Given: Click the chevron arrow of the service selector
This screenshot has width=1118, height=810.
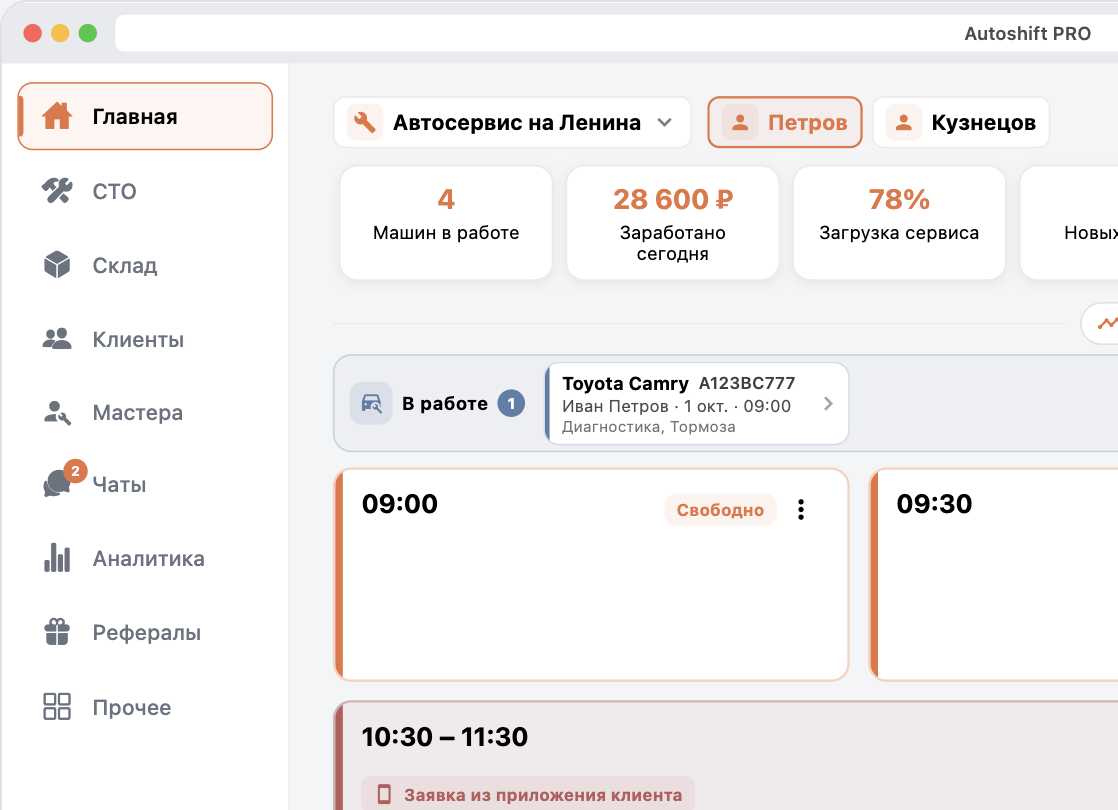Looking at the screenshot, I should tap(665, 123).
